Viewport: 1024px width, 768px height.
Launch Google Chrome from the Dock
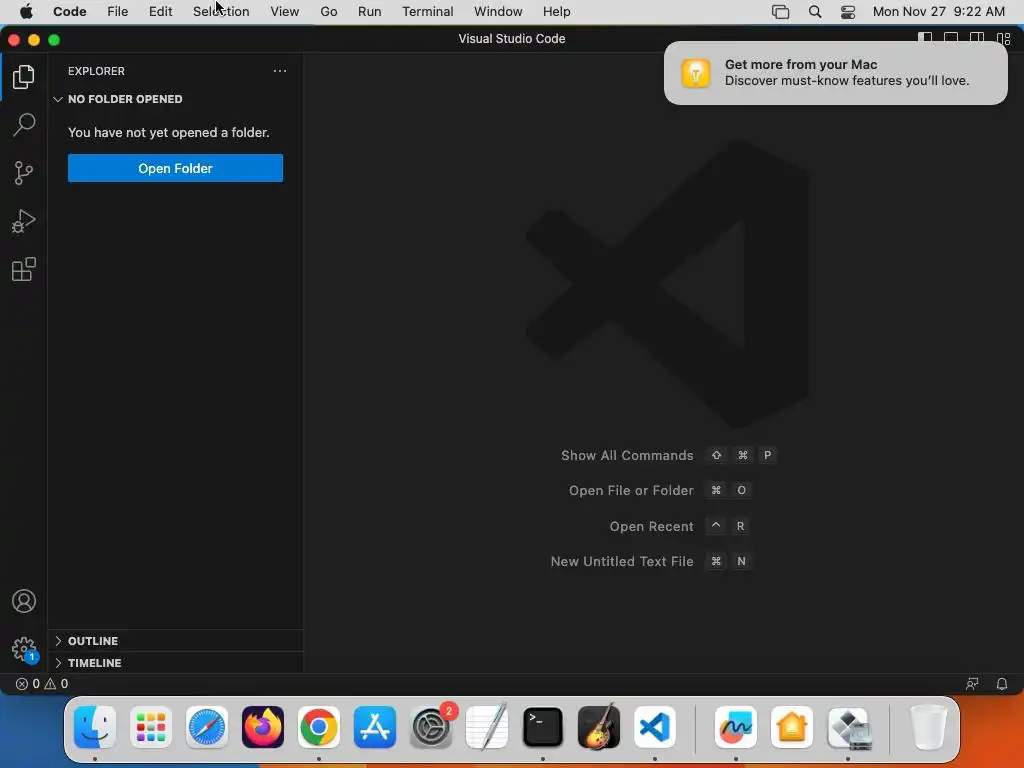coord(319,727)
